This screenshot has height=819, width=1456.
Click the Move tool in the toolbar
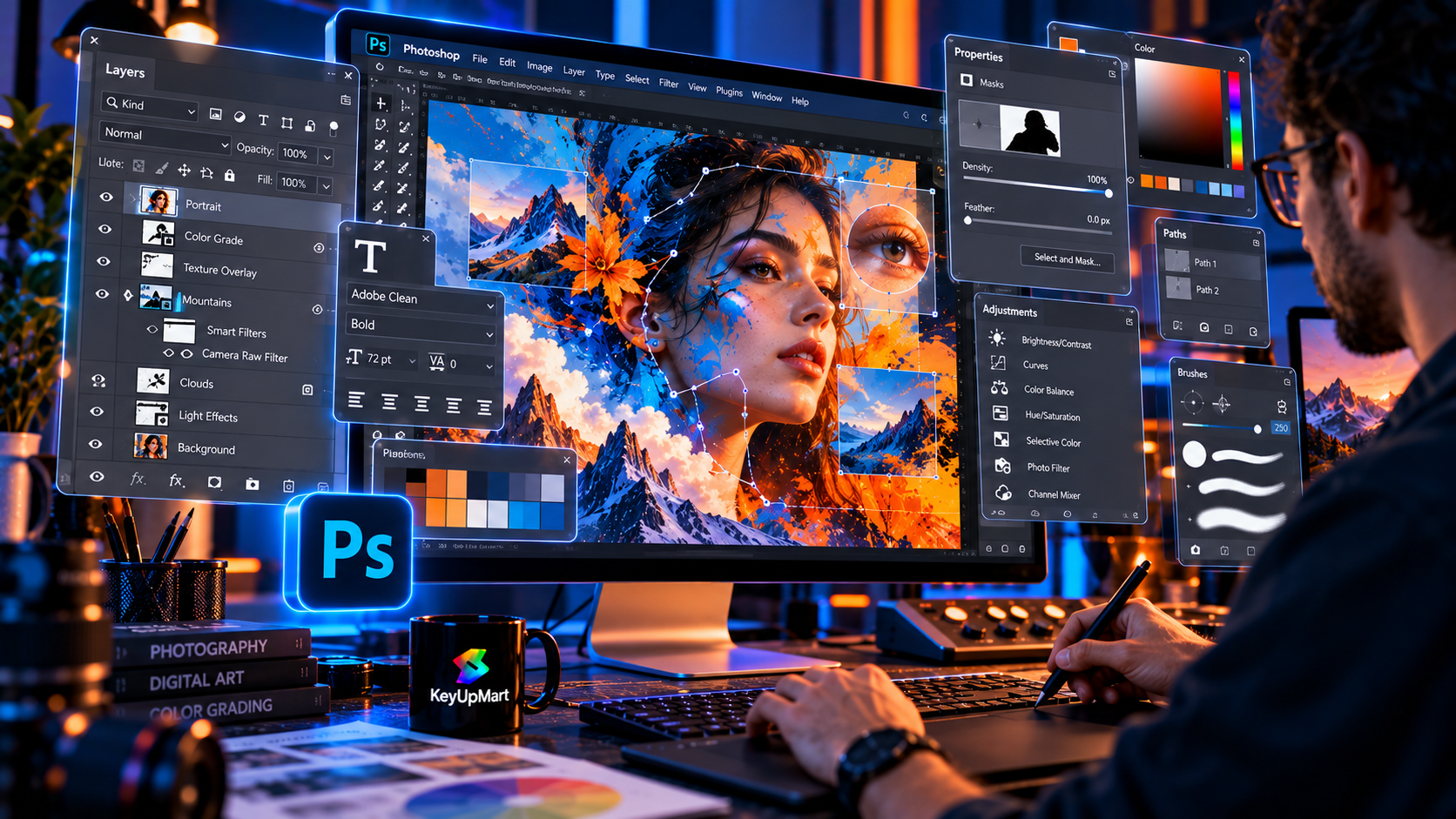click(x=381, y=104)
